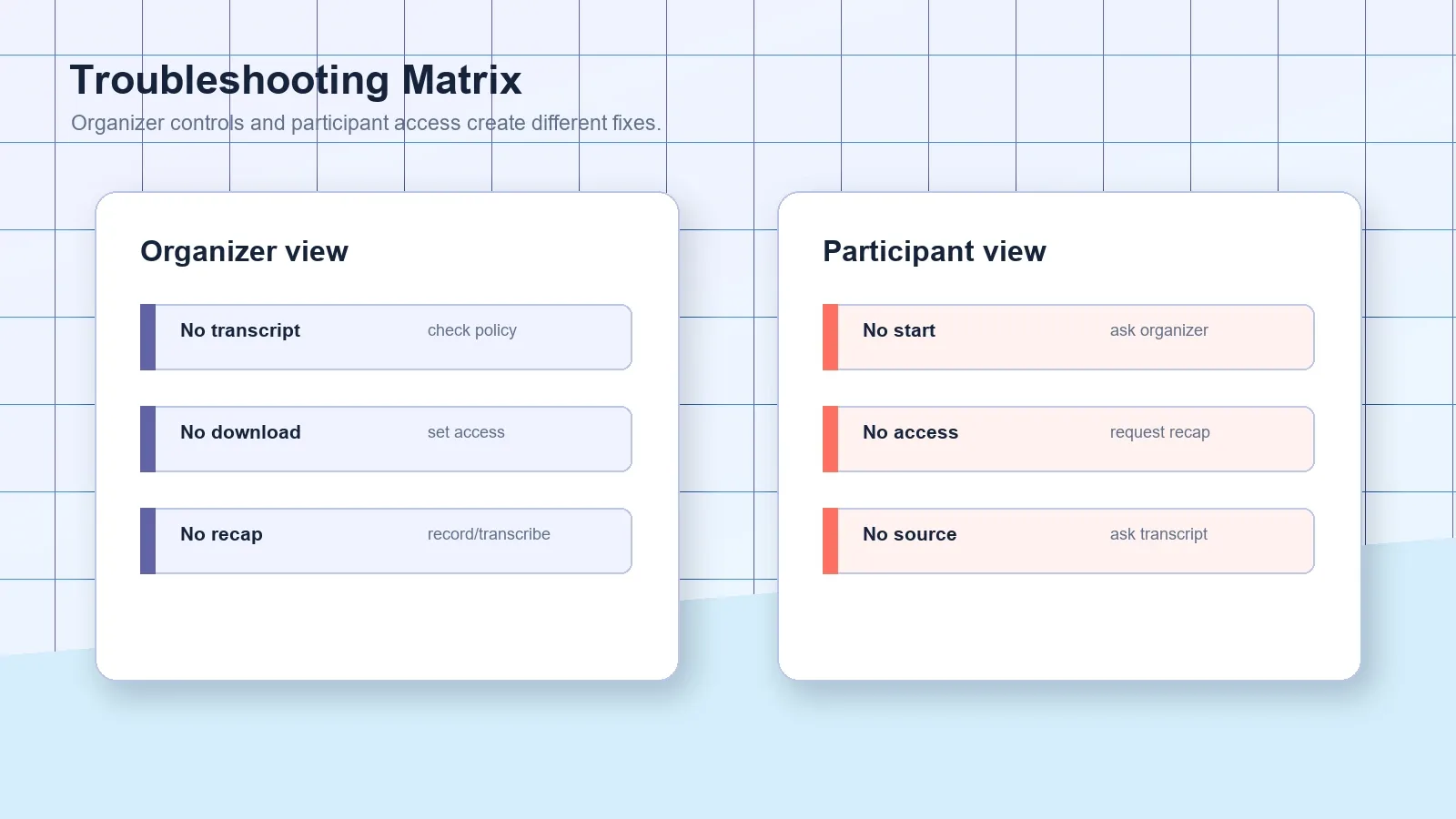Click the Participant view heading
The height and width of the screenshot is (819, 1456).
tap(935, 251)
